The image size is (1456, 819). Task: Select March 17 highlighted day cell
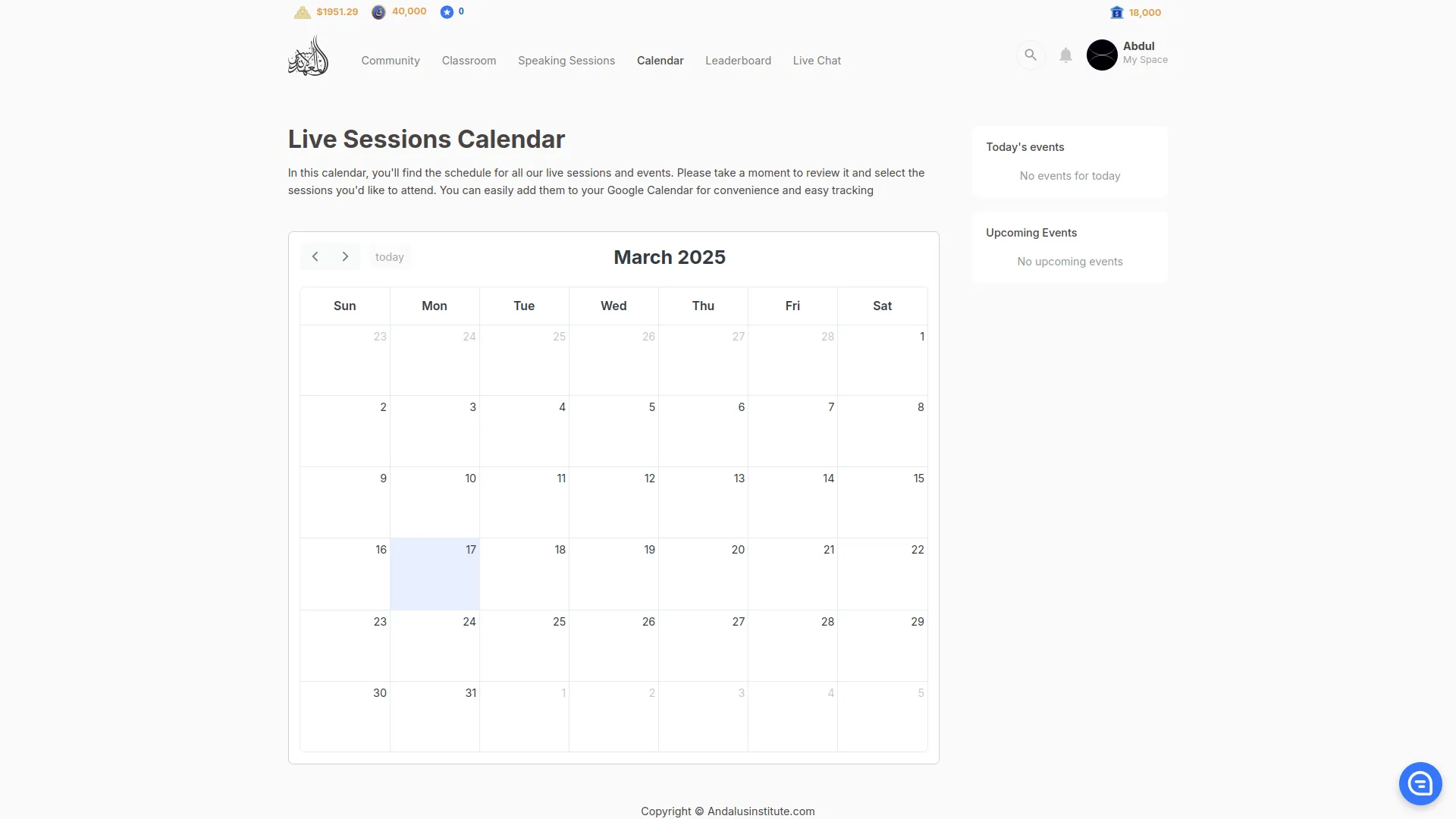(435, 574)
